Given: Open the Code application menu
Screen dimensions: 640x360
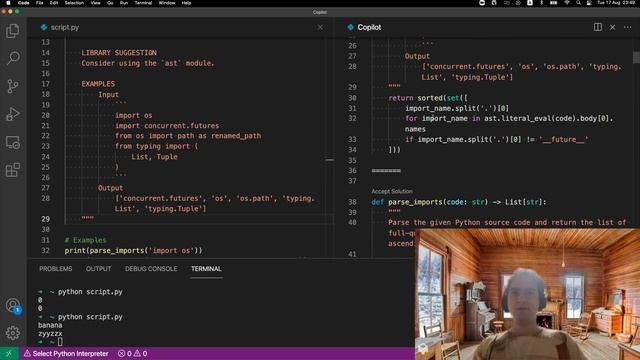Looking at the screenshot, I should coord(24,3).
